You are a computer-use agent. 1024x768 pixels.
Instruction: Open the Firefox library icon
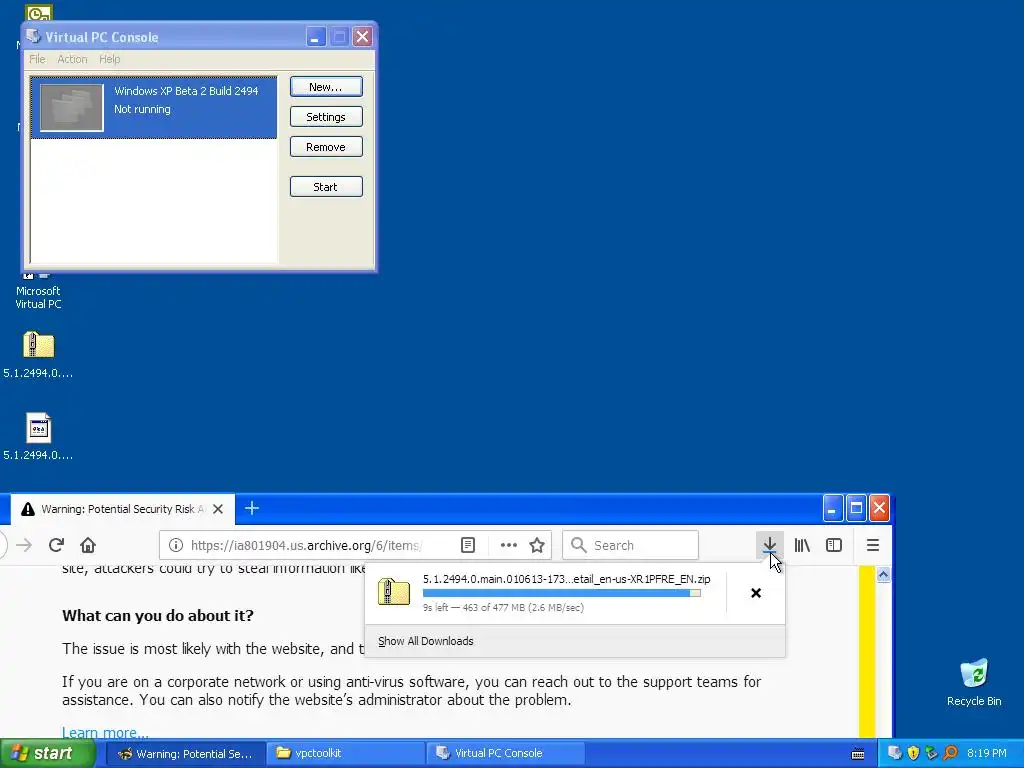point(802,545)
